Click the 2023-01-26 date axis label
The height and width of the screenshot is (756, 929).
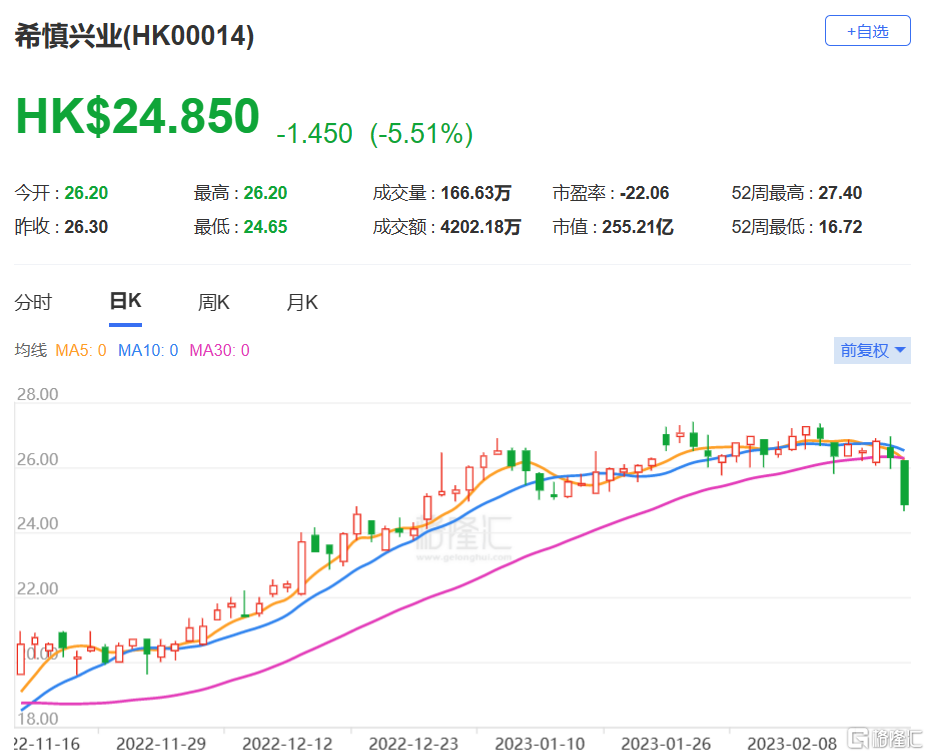666,744
